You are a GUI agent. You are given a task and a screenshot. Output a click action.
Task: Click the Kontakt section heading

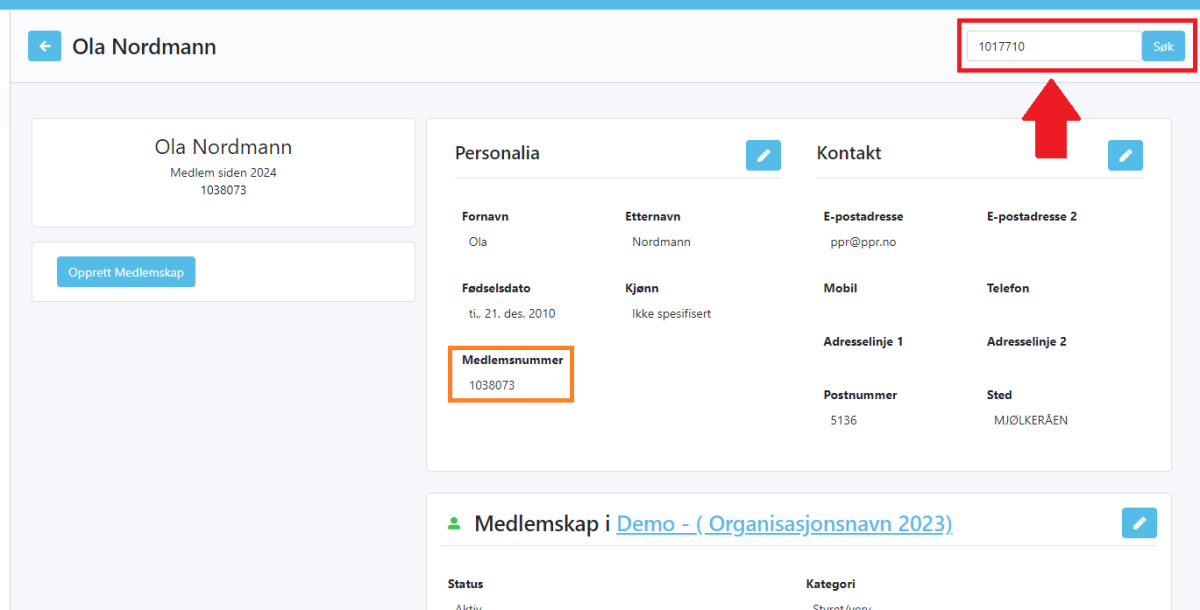tap(849, 153)
